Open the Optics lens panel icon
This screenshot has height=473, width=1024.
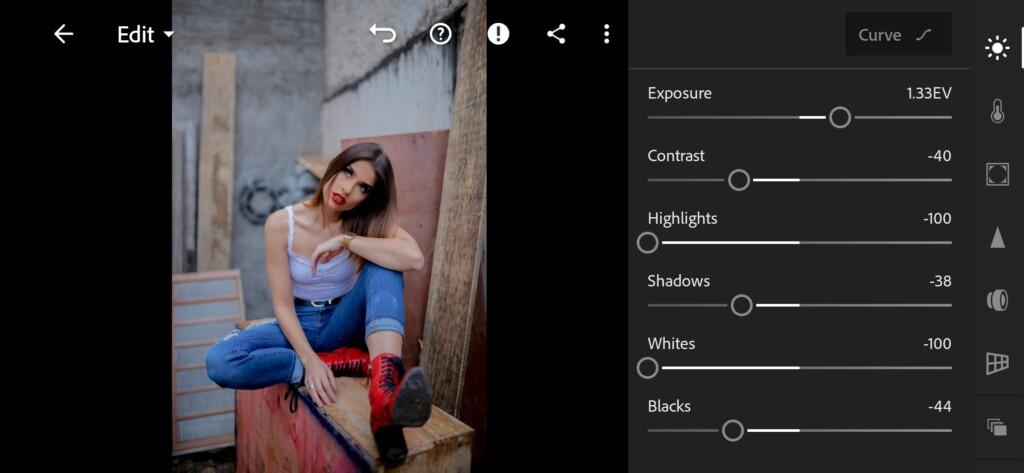pos(997,301)
